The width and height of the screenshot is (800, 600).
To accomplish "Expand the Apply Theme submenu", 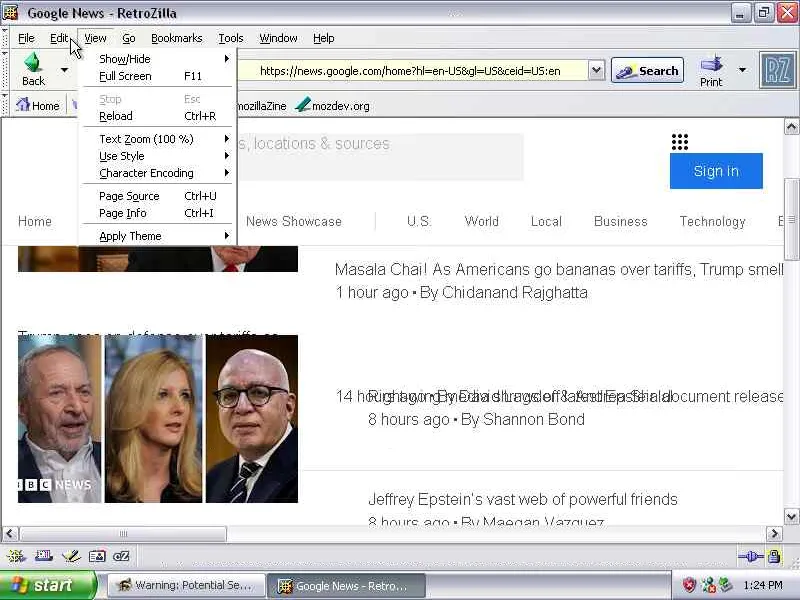I will pyautogui.click(x=157, y=236).
